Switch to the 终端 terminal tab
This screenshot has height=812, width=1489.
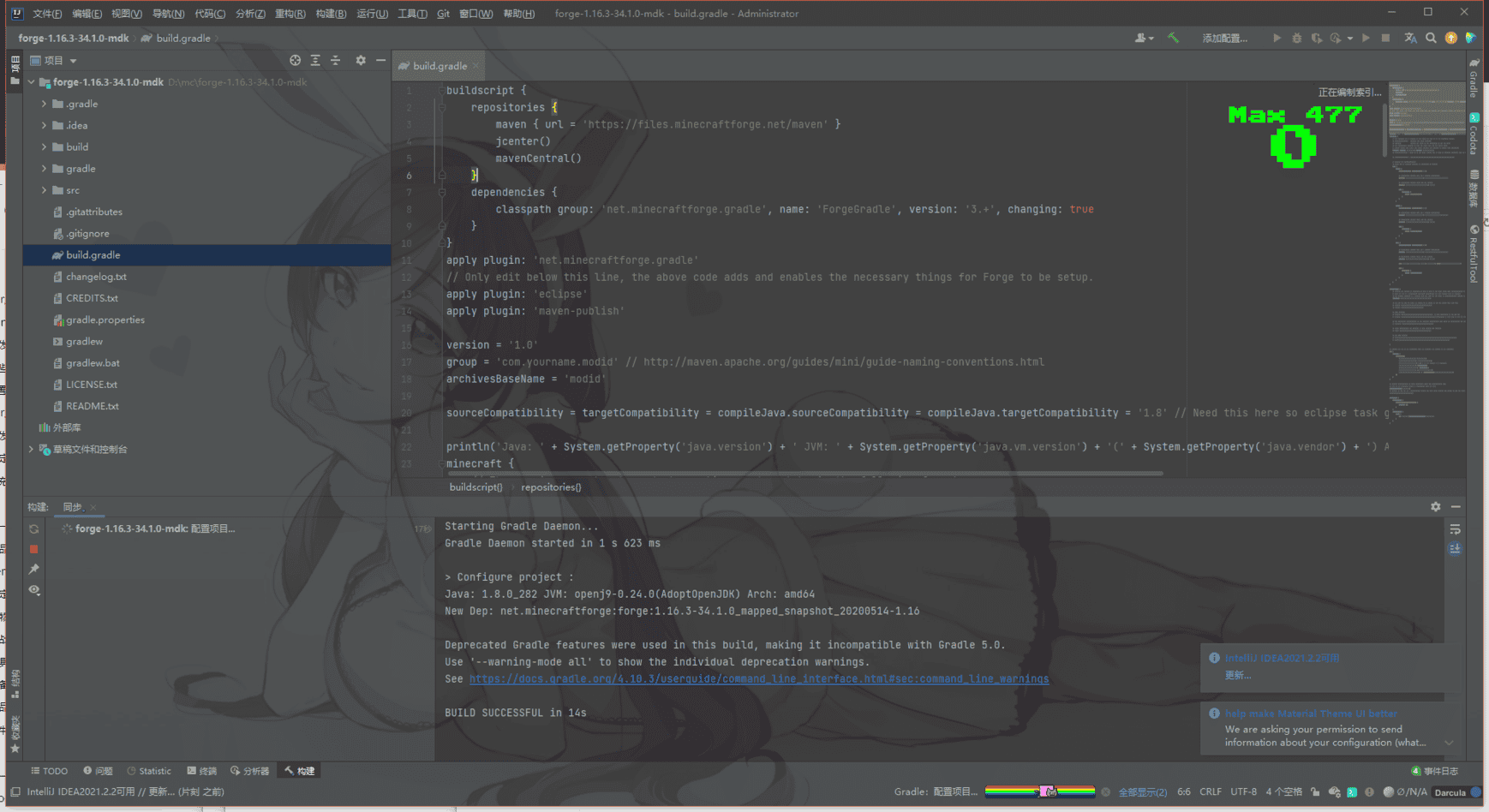click(202, 771)
